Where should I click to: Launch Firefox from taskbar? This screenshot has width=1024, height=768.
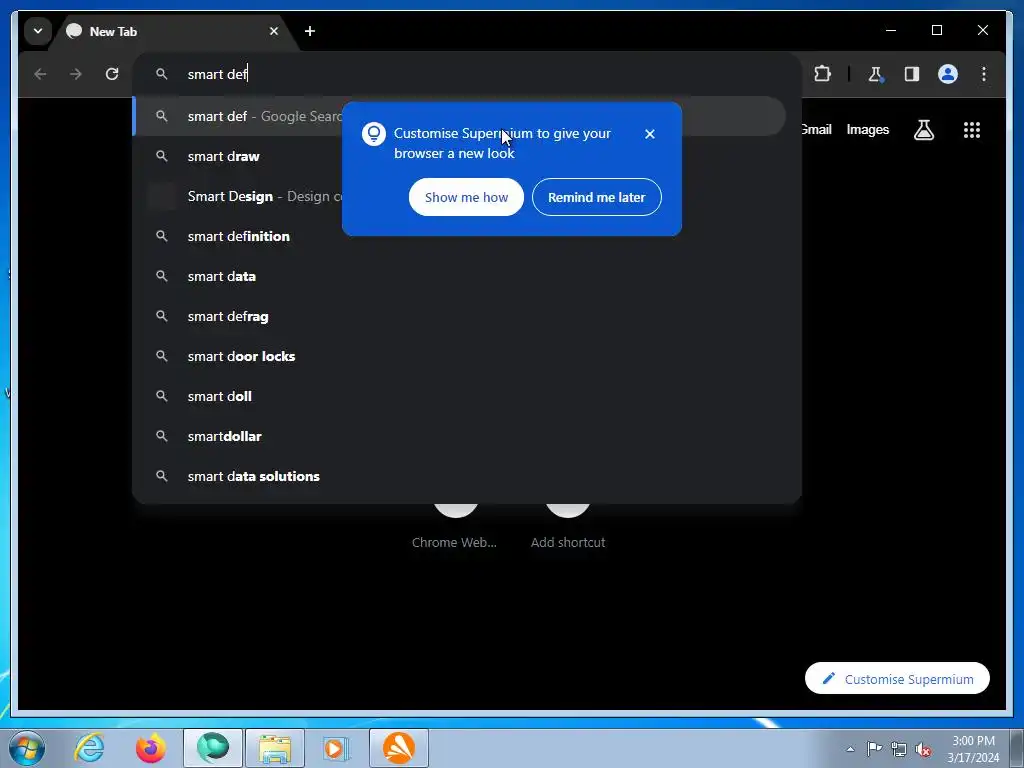151,748
